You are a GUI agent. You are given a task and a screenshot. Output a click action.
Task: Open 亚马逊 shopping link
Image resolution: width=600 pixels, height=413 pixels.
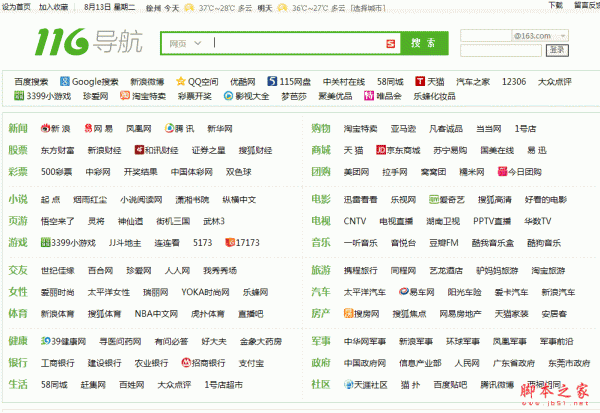tap(403, 129)
